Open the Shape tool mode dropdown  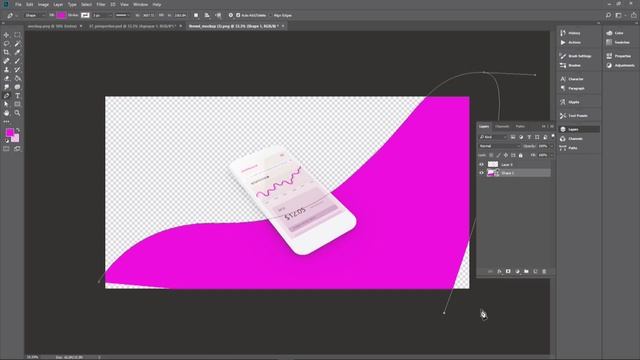point(35,15)
